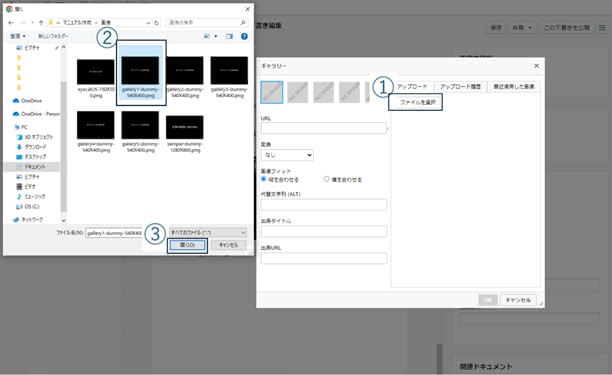Open ミュージック folder in sidebar
The width and height of the screenshot is (612, 375).
(x=31, y=196)
